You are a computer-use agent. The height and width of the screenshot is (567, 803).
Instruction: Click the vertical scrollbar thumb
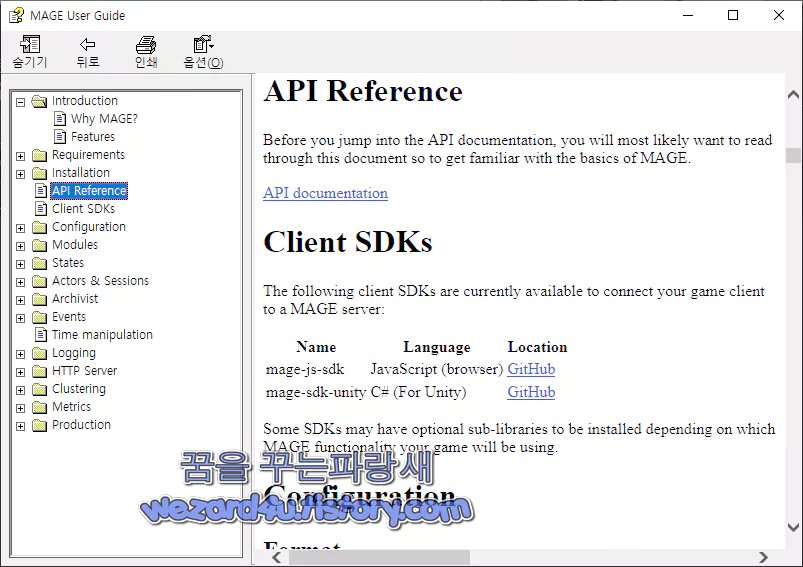click(793, 155)
